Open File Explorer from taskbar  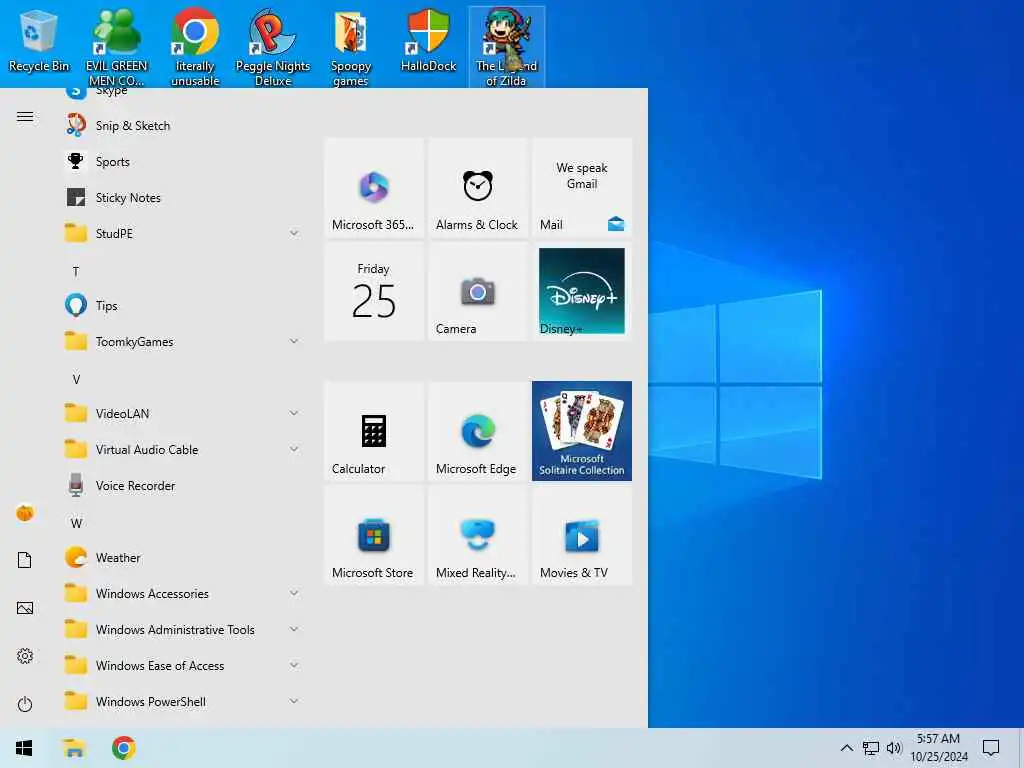pyautogui.click(x=74, y=748)
